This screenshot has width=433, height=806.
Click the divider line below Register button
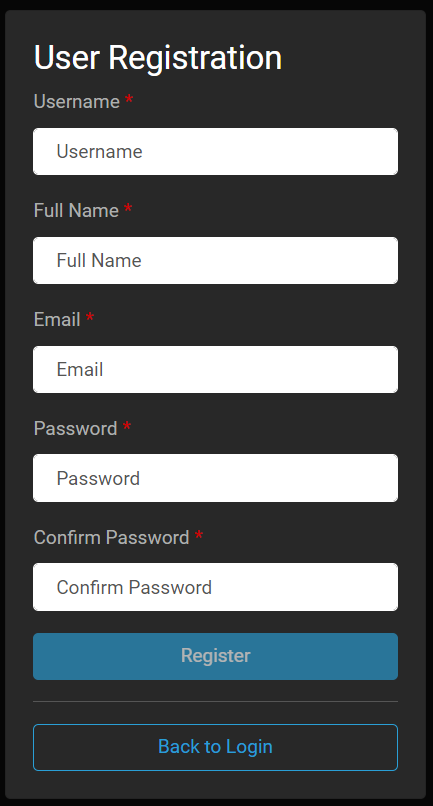point(215,702)
